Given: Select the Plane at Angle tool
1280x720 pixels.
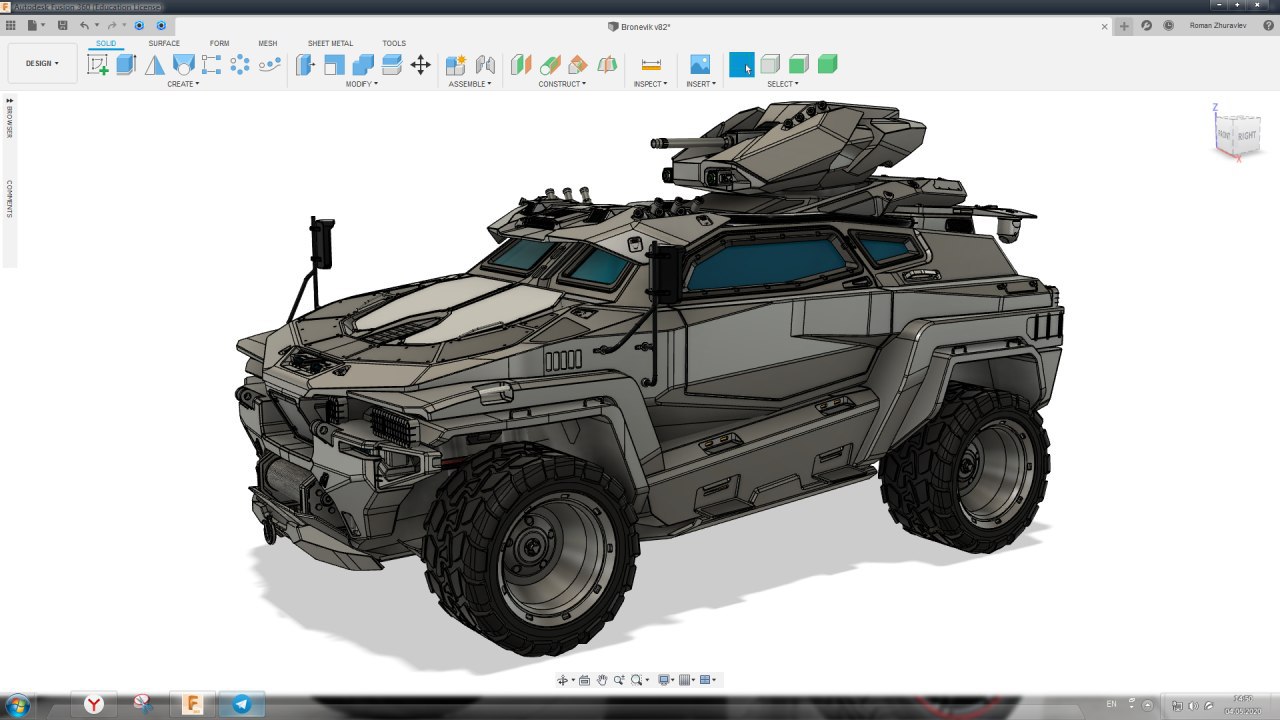Looking at the screenshot, I should point(578,65).
